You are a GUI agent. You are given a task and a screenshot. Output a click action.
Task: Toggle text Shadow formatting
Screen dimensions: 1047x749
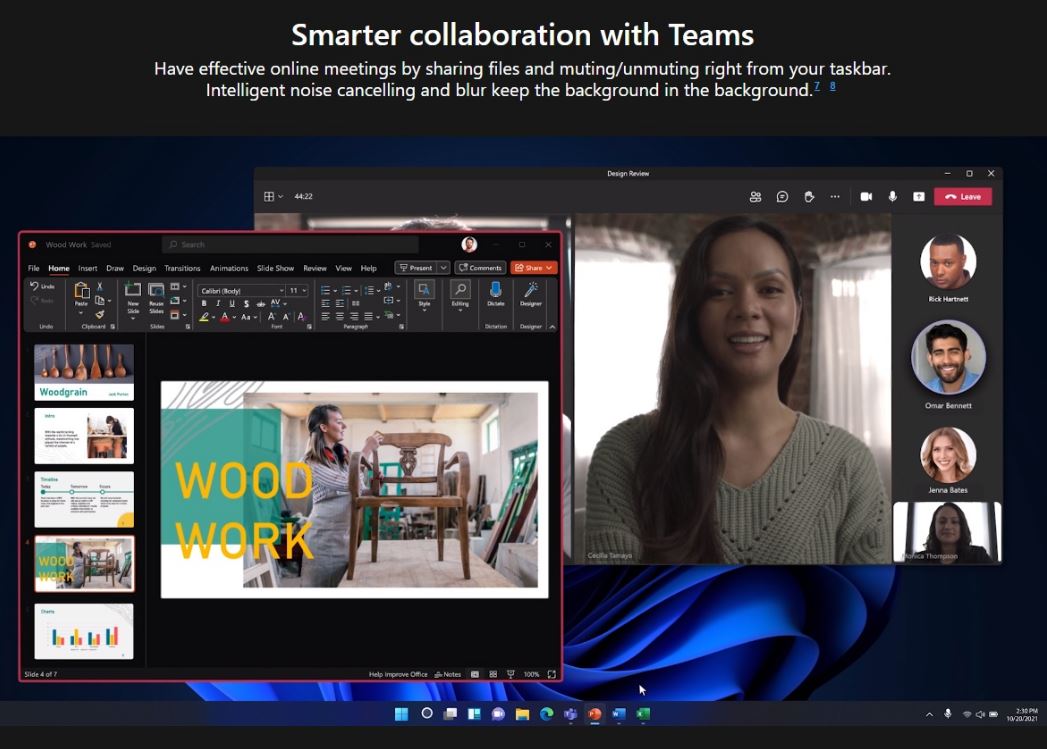246,304
